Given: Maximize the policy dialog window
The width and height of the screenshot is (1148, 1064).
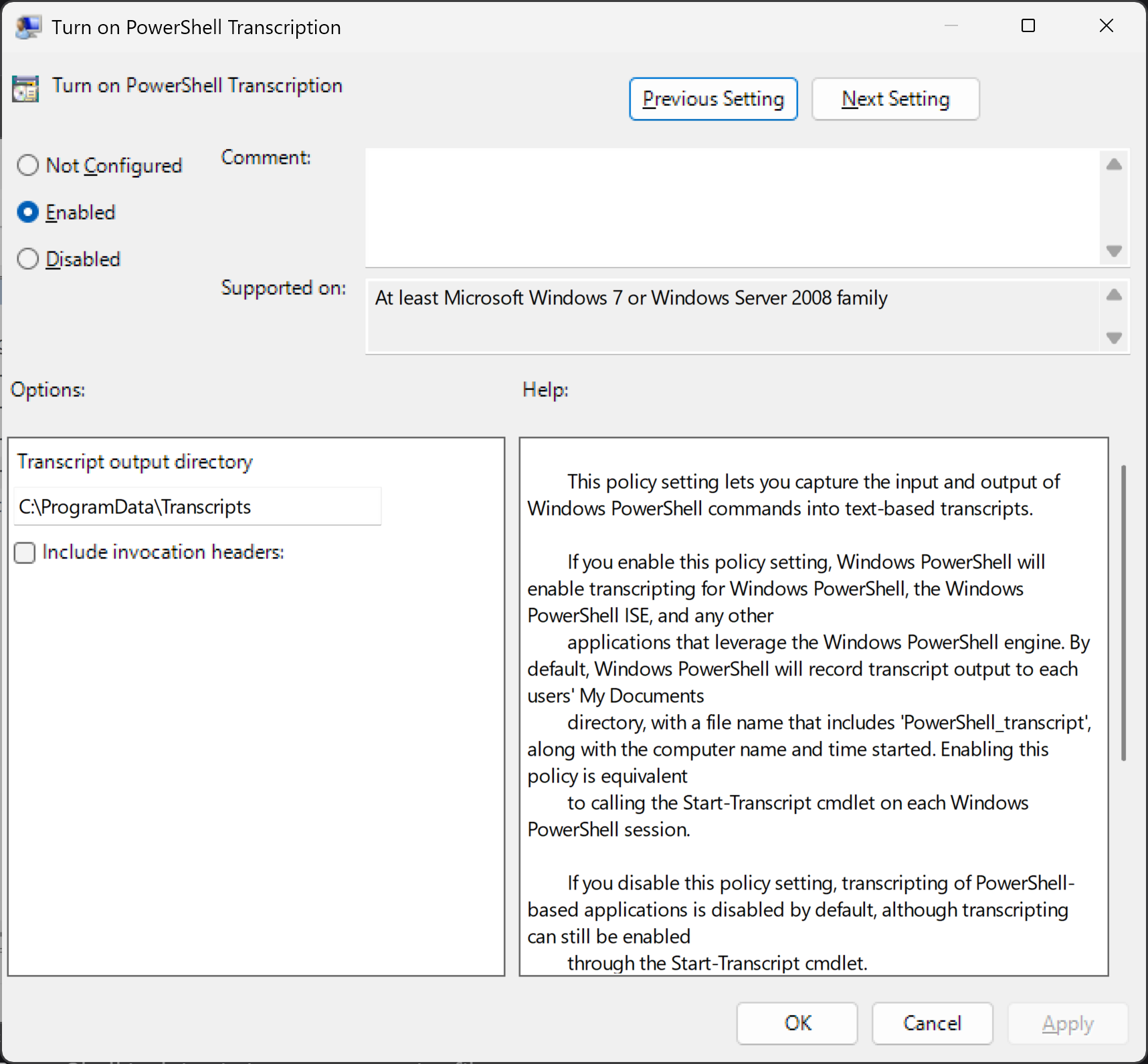Looking at the screenshot, I should [1028, 26].
